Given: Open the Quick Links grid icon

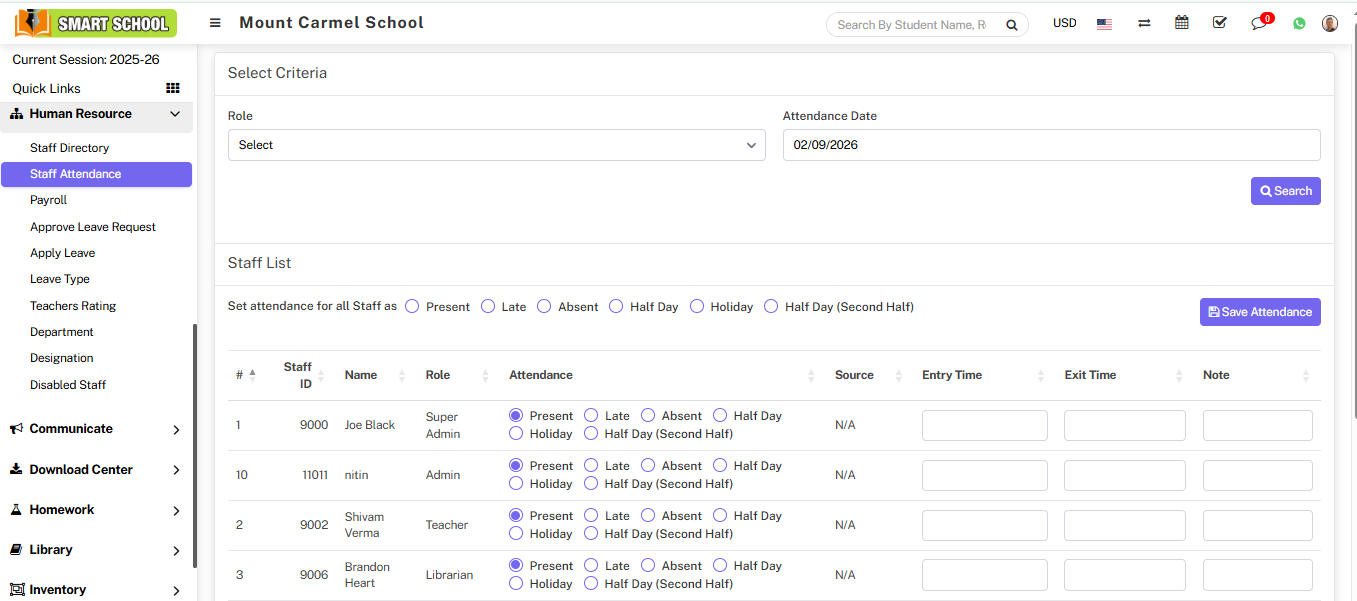Looking at the screenshot, I should point(173,88).
